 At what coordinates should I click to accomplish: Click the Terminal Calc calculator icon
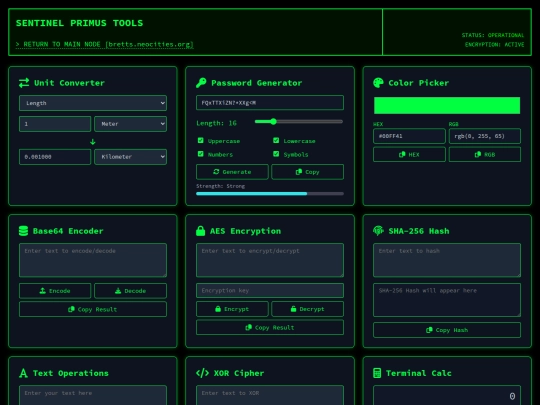click(377, 373)
